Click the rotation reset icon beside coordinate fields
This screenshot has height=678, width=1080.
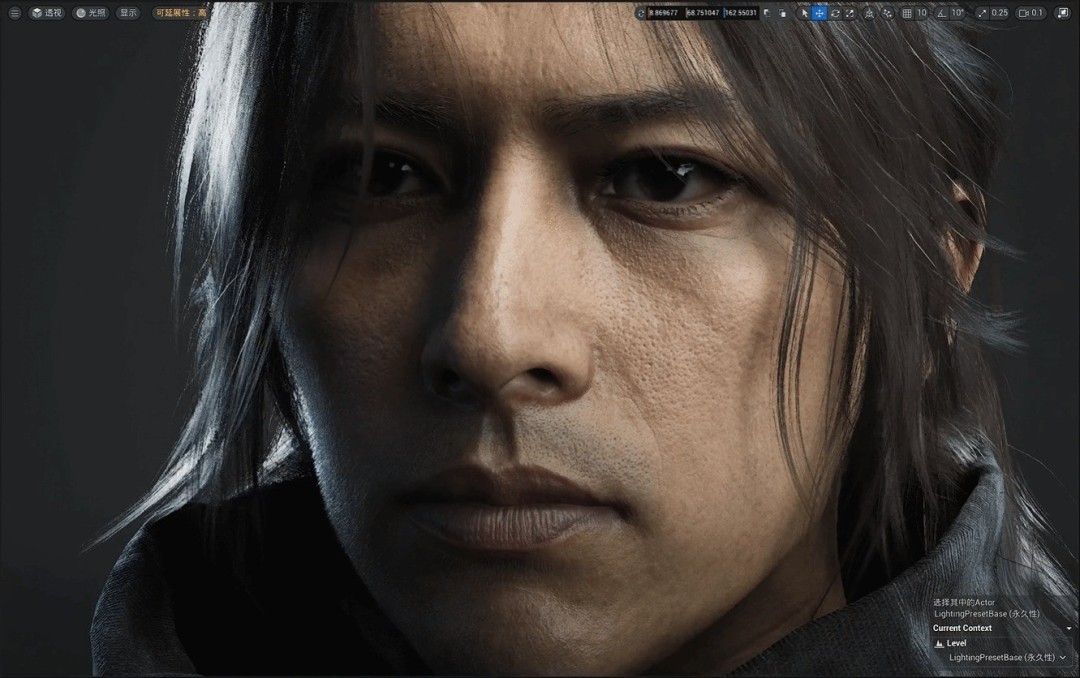pos(641,13)
